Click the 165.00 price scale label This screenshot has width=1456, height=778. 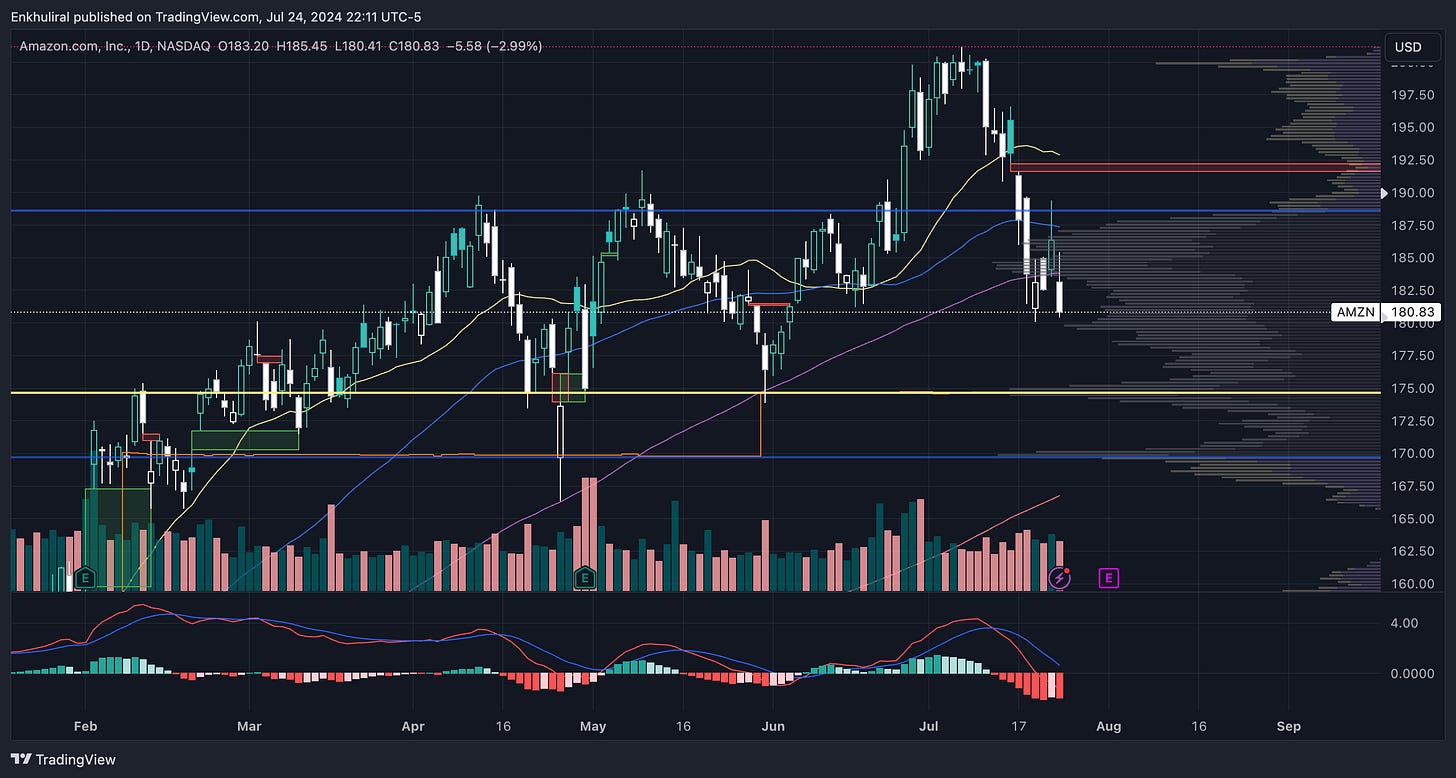[1412, 519]
